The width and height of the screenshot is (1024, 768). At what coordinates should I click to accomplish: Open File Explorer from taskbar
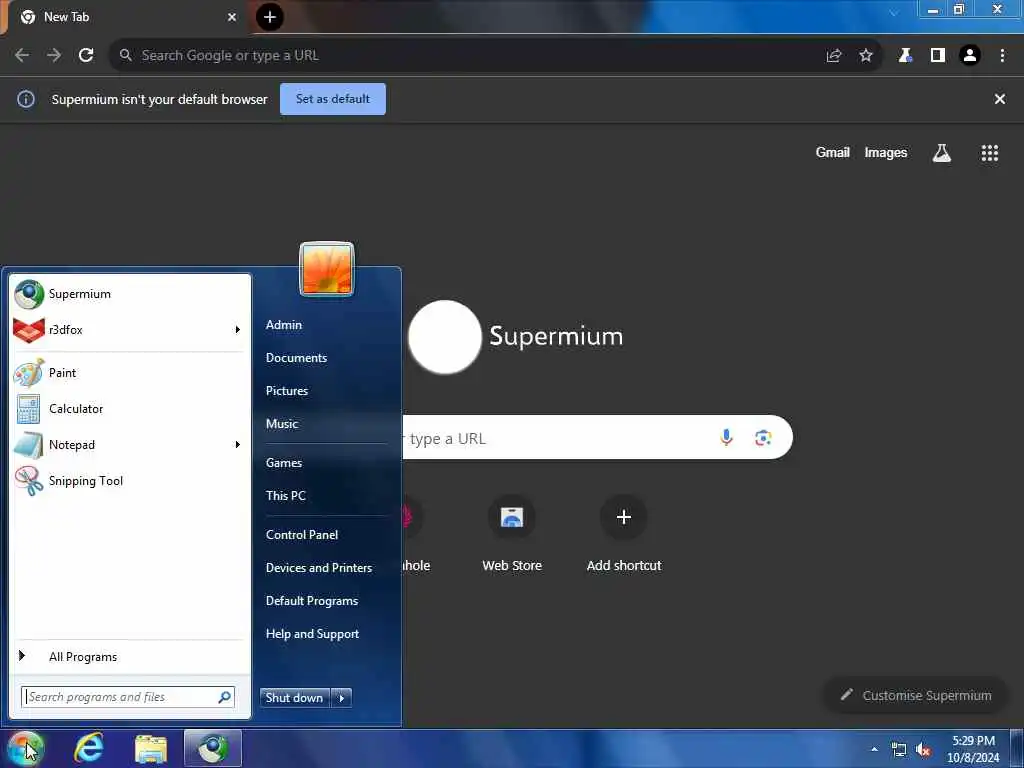point(151,749)
